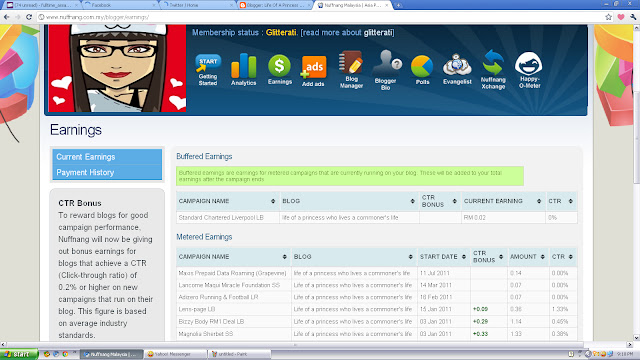
Task: Bookmark page with the star icon
Action: pos(608,17)
